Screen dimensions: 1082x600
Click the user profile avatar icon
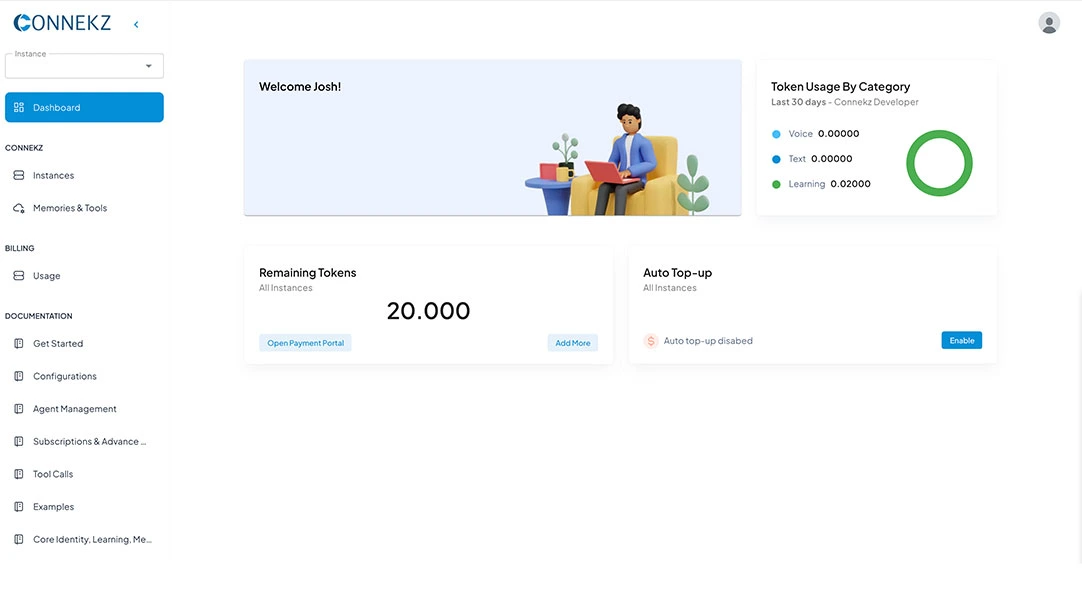[x=1049, y=23]
